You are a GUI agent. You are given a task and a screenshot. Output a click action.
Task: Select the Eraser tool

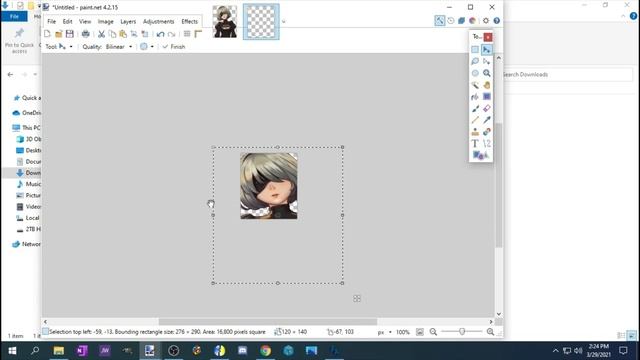[487, 109]
